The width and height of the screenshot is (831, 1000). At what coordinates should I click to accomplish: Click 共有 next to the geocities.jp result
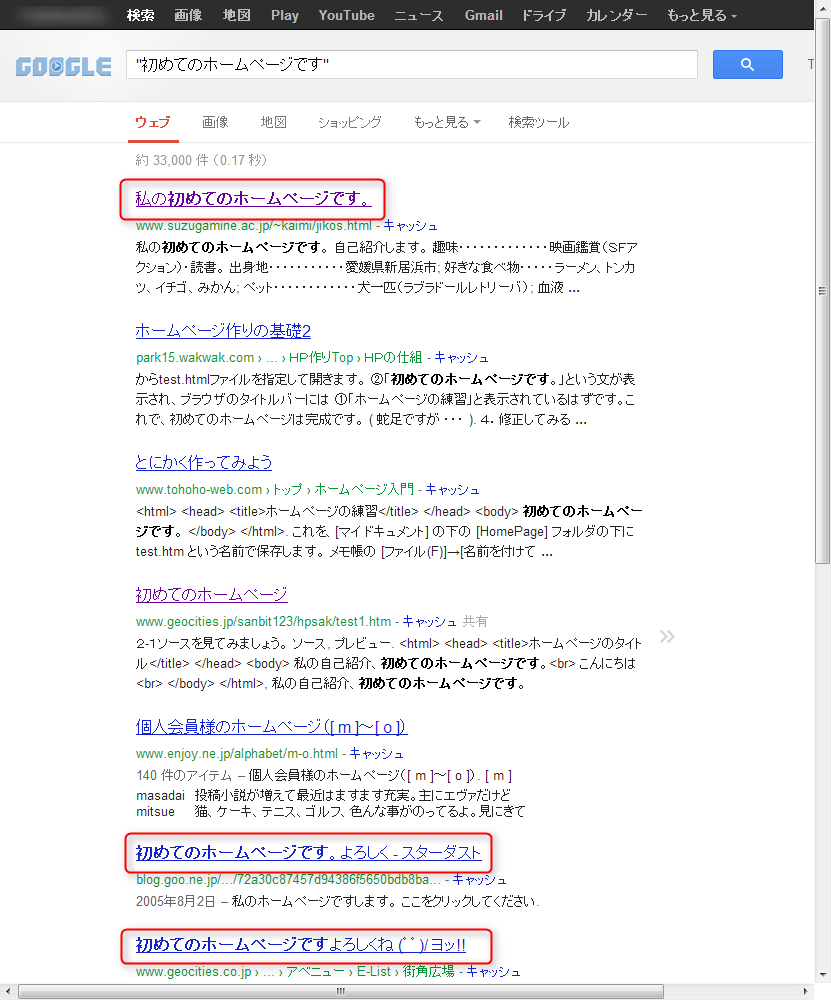475,622
